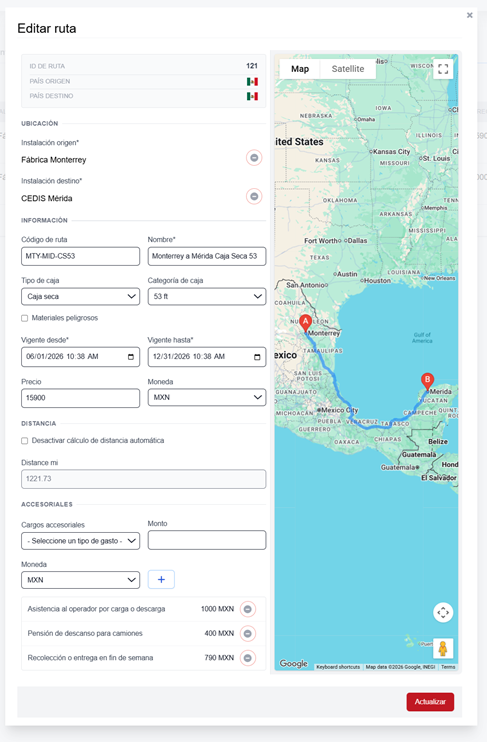The width and height of the screenshot is (487, 742).
Task: Focus the Precio field
Action: (80, 398)
